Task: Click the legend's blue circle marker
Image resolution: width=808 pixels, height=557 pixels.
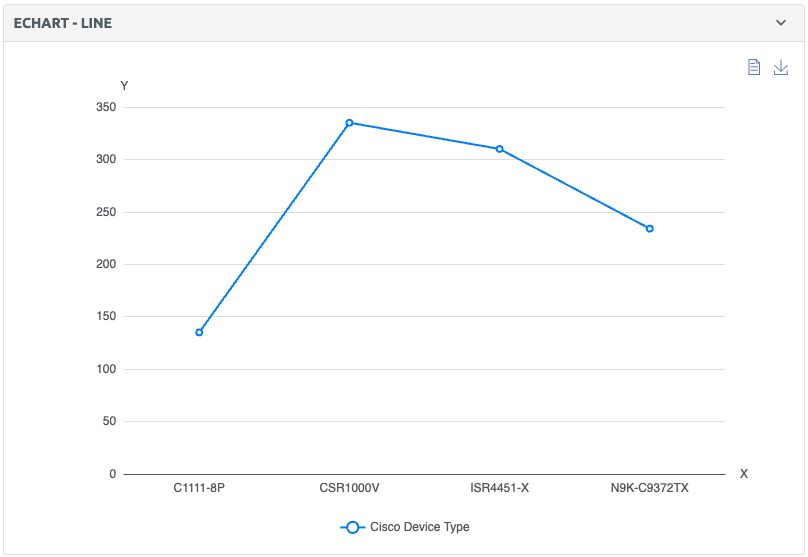Action: 352,527
